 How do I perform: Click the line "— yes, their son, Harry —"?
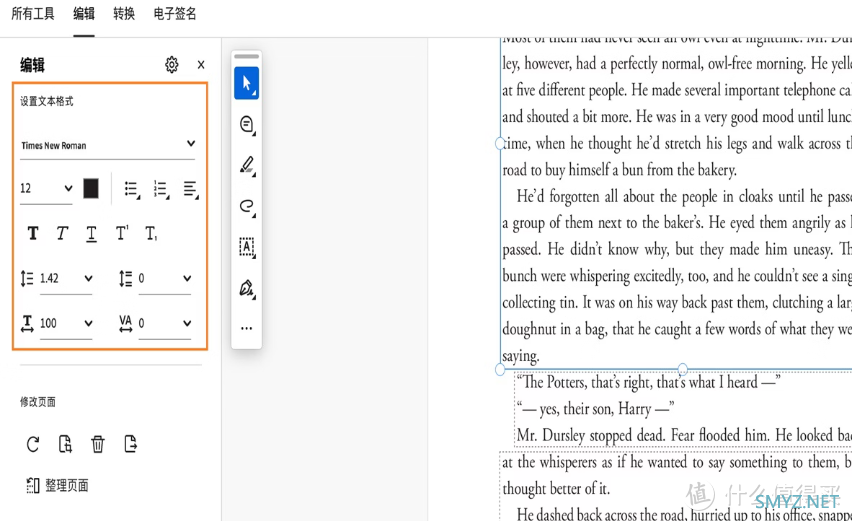(596, 409)
